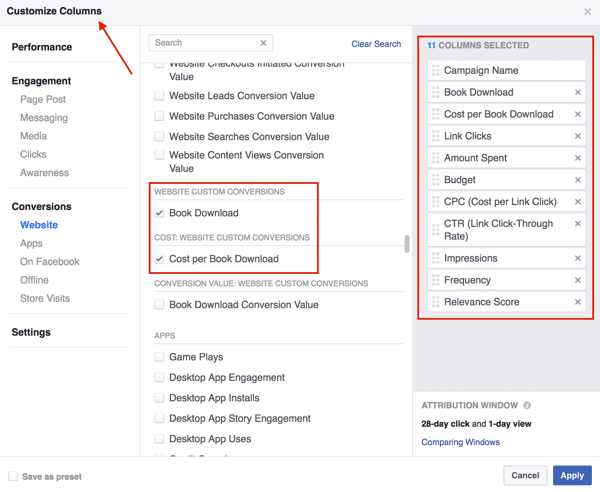
Task: Open the Comparing Windows link
Action: coord(461,442)
